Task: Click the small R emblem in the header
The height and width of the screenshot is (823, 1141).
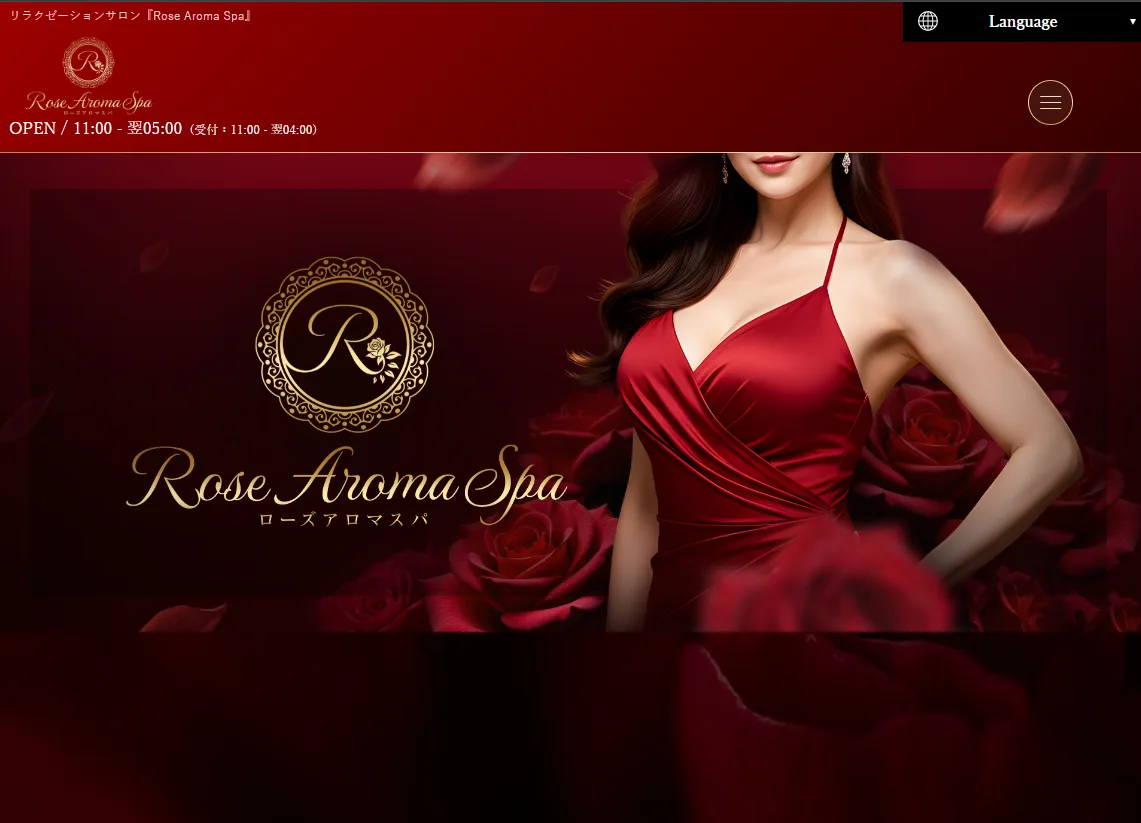Action: (x=88, y=63)
